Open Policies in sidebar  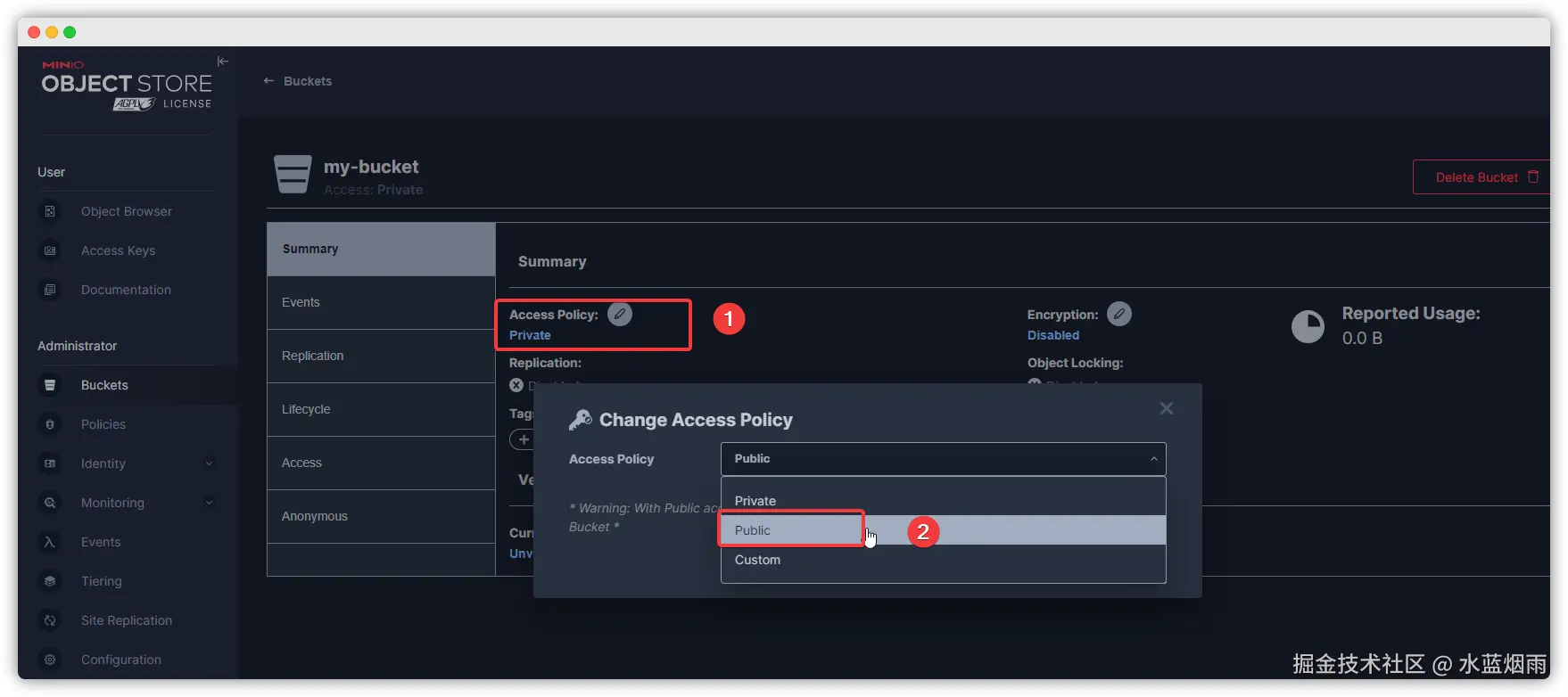coord(103,424)
